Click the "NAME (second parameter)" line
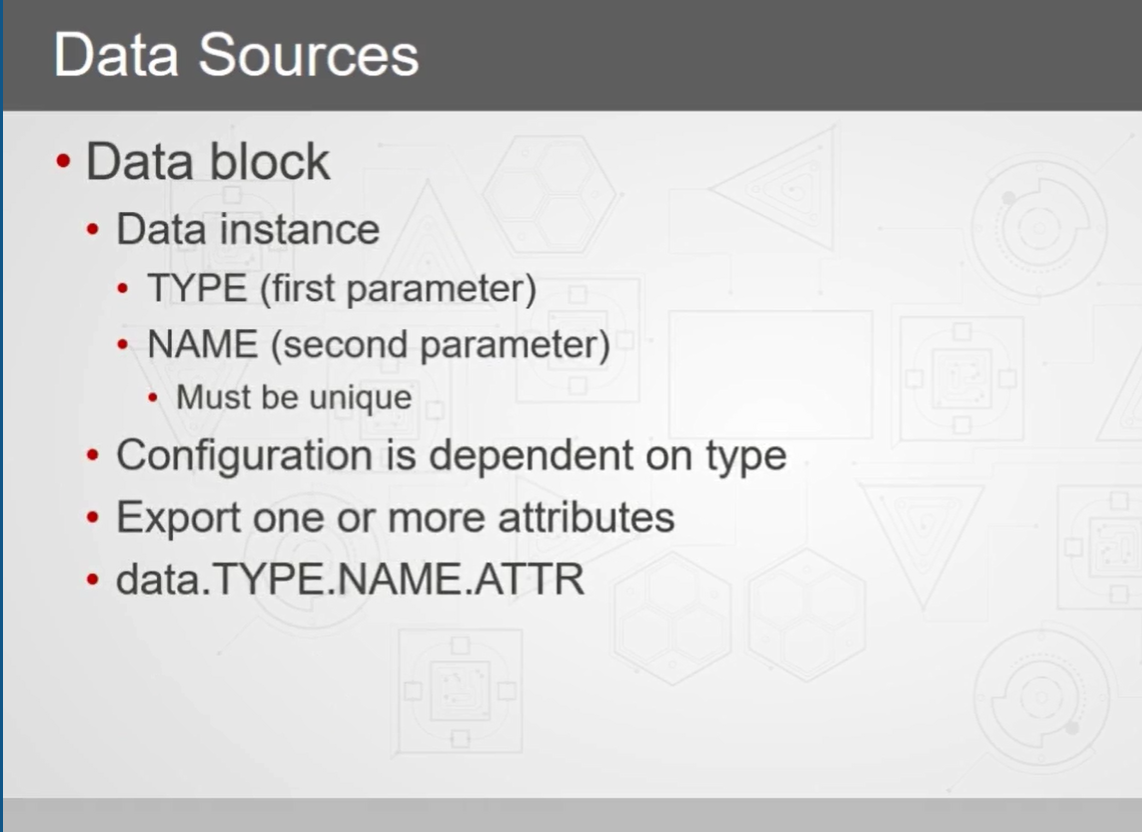This screenshot has height=832, width=1142. click(x=379, y=345)
